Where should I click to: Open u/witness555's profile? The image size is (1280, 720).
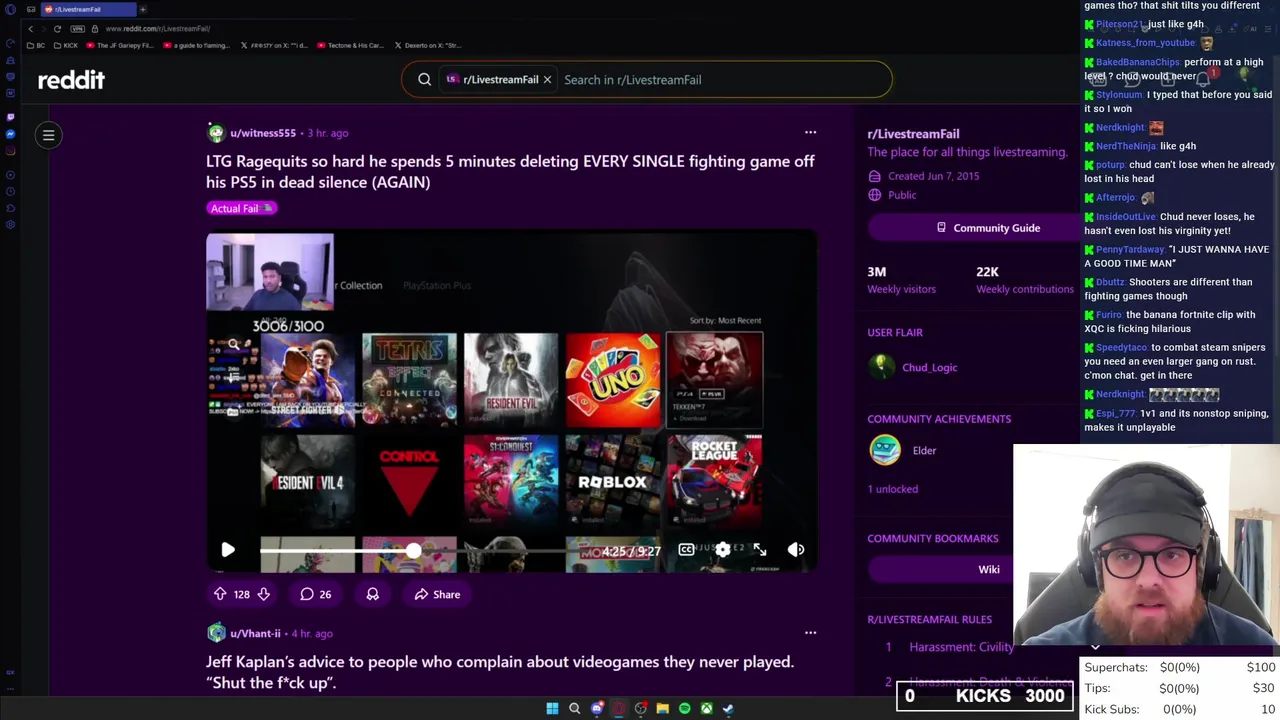tap(263, 133)
